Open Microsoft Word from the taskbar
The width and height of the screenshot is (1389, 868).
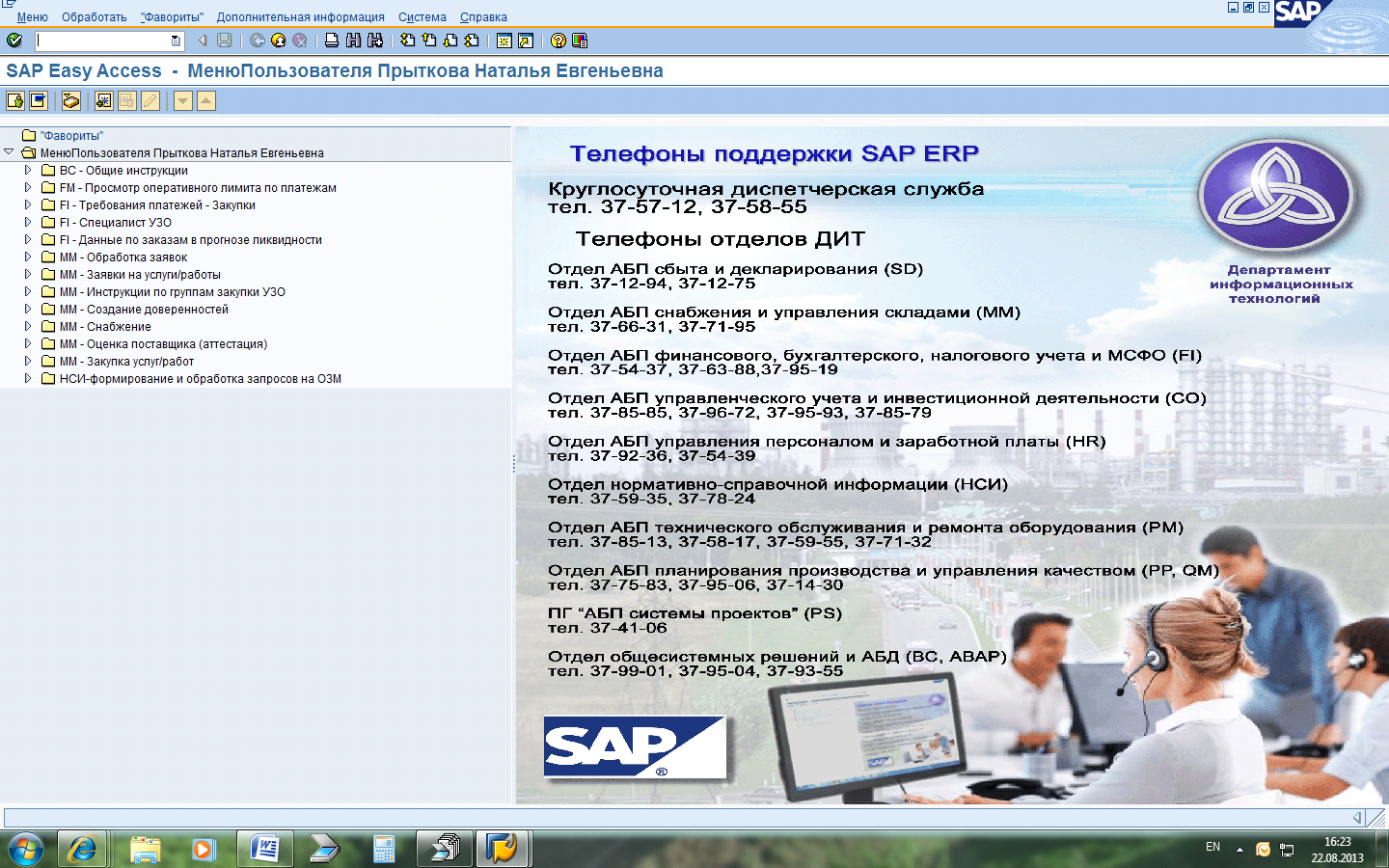(264, 849)
